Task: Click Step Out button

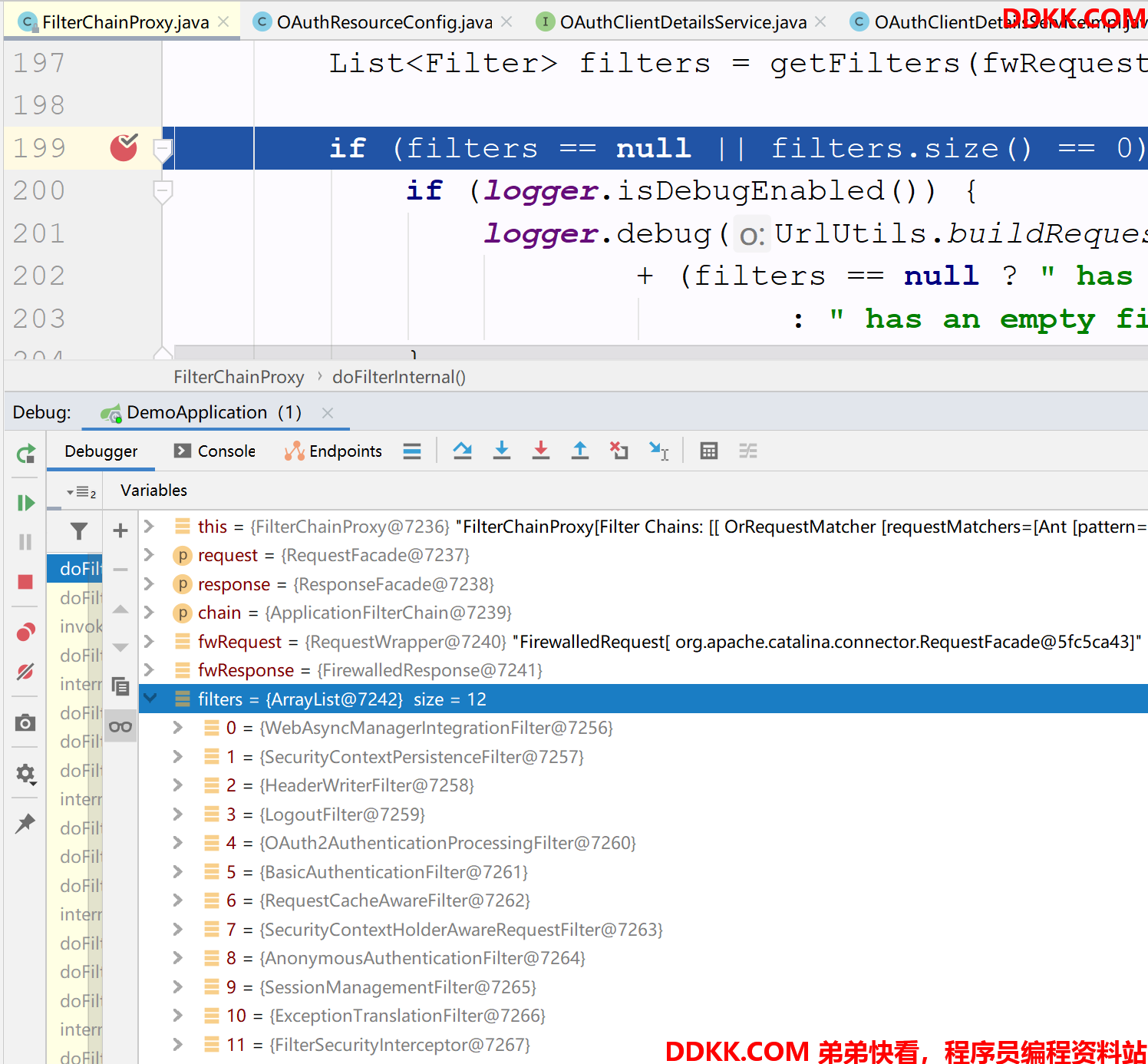Action: pos(580,451)
